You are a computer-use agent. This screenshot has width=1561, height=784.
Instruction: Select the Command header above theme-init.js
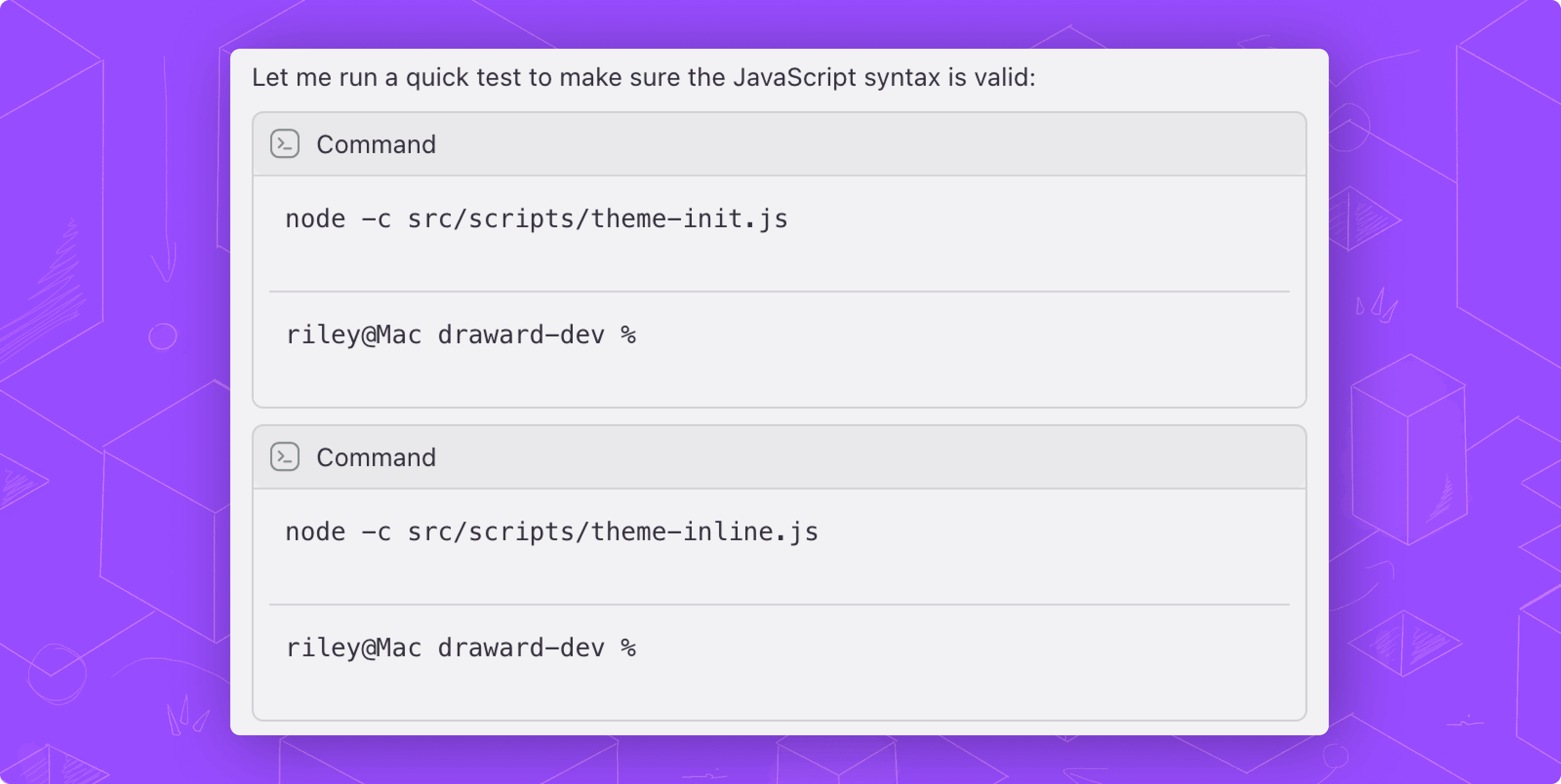[x=779, y=144]
